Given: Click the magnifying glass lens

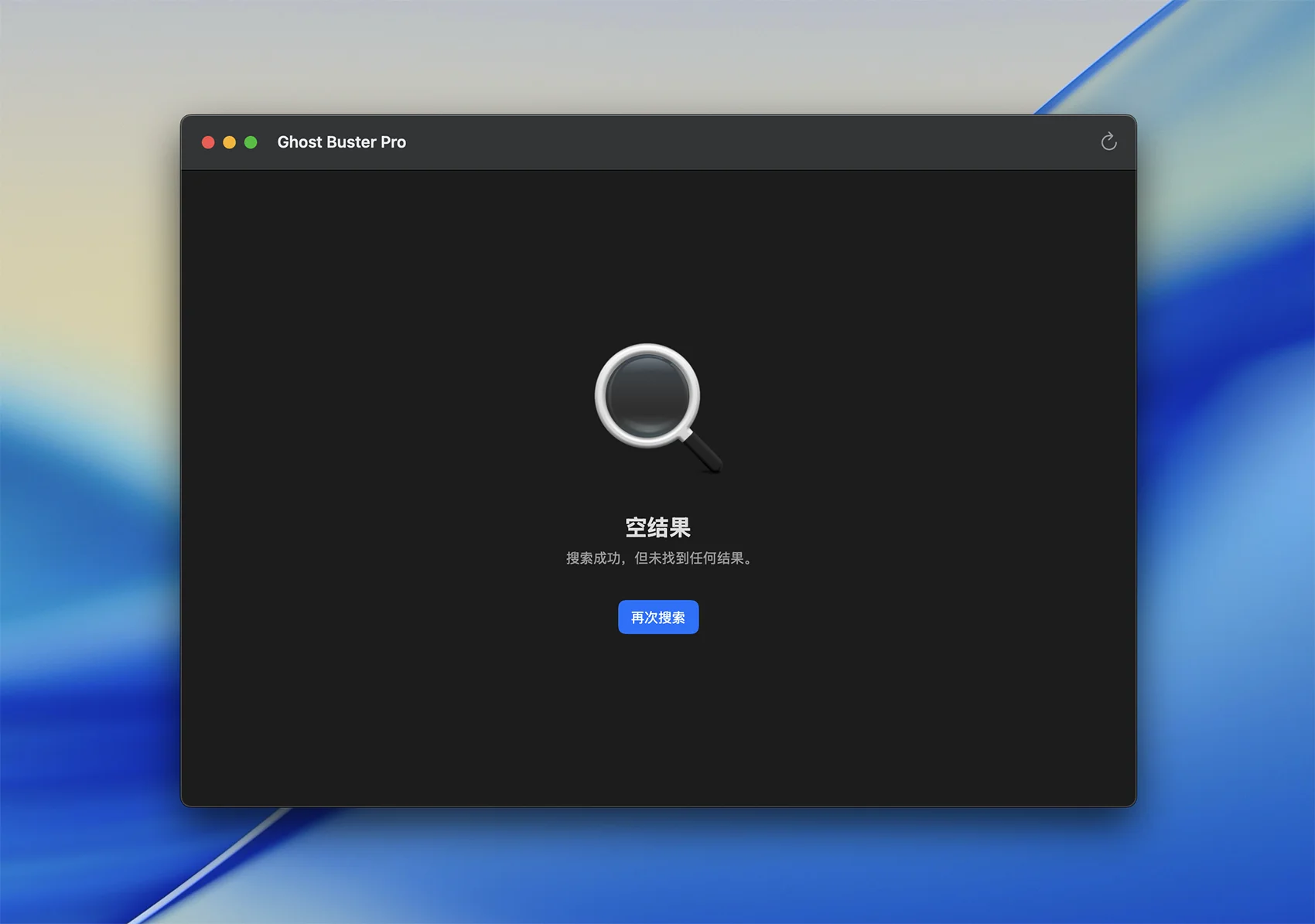Looking at the screenshot, I should point(647,394).
